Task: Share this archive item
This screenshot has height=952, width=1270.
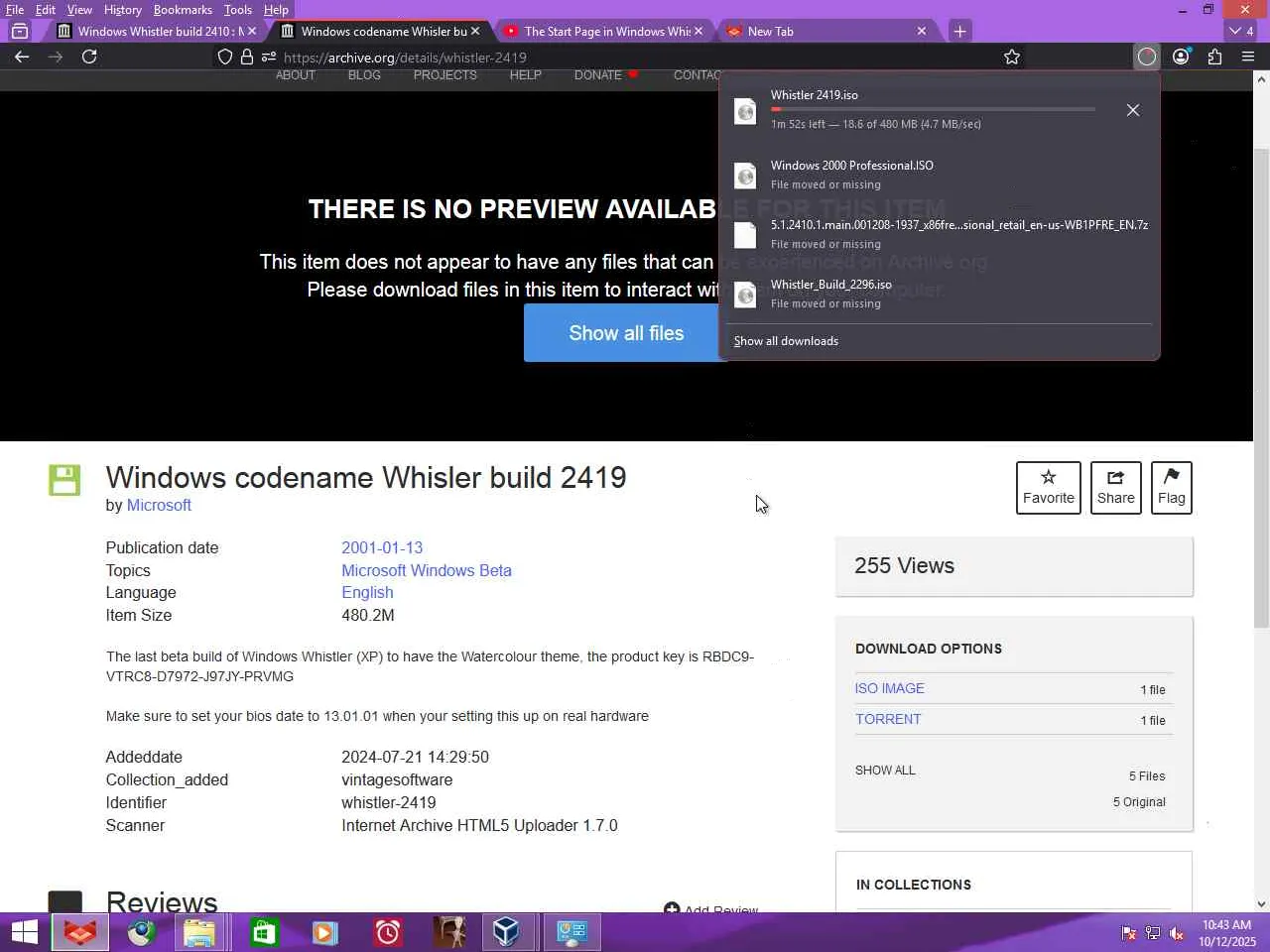Action: (x=1116, y=488)
